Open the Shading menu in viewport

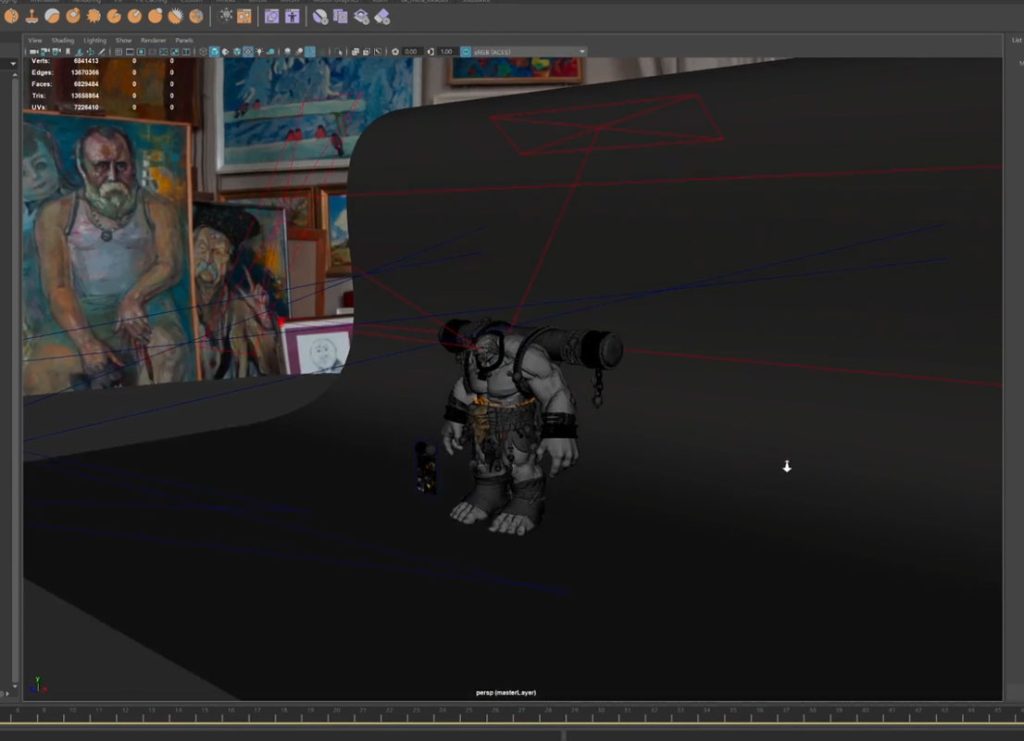click(63, 40)
